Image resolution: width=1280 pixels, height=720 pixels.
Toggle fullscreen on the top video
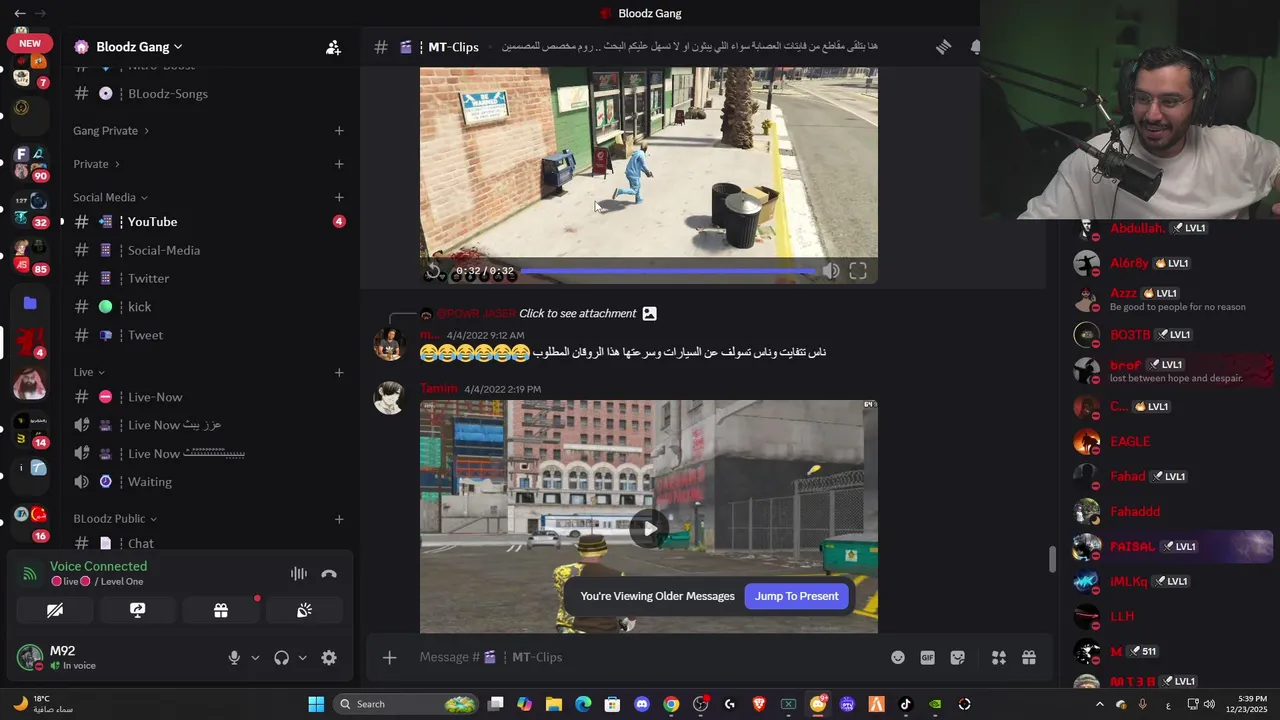[x=858, y=271]
